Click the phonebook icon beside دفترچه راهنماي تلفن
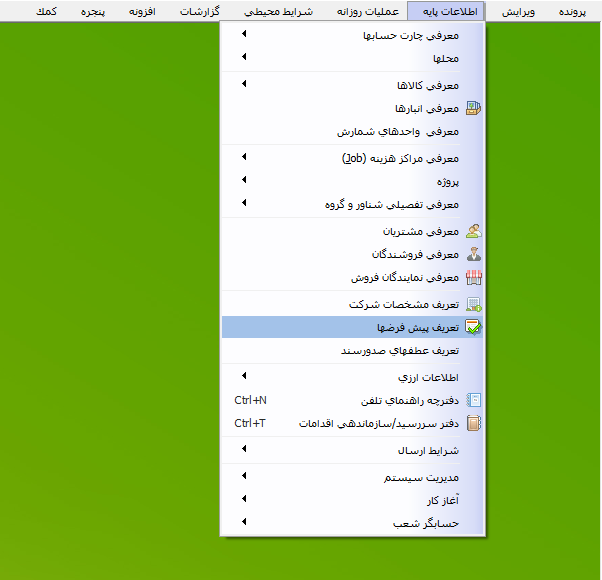Viewport: 602px width, 580px height. click(473, 400)
